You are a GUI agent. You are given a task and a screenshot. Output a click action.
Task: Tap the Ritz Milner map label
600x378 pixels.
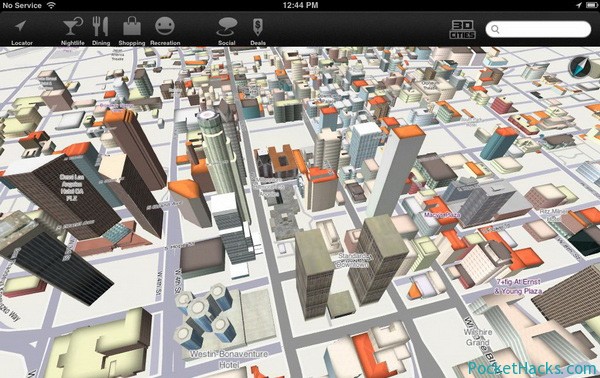tap(553, 215)
